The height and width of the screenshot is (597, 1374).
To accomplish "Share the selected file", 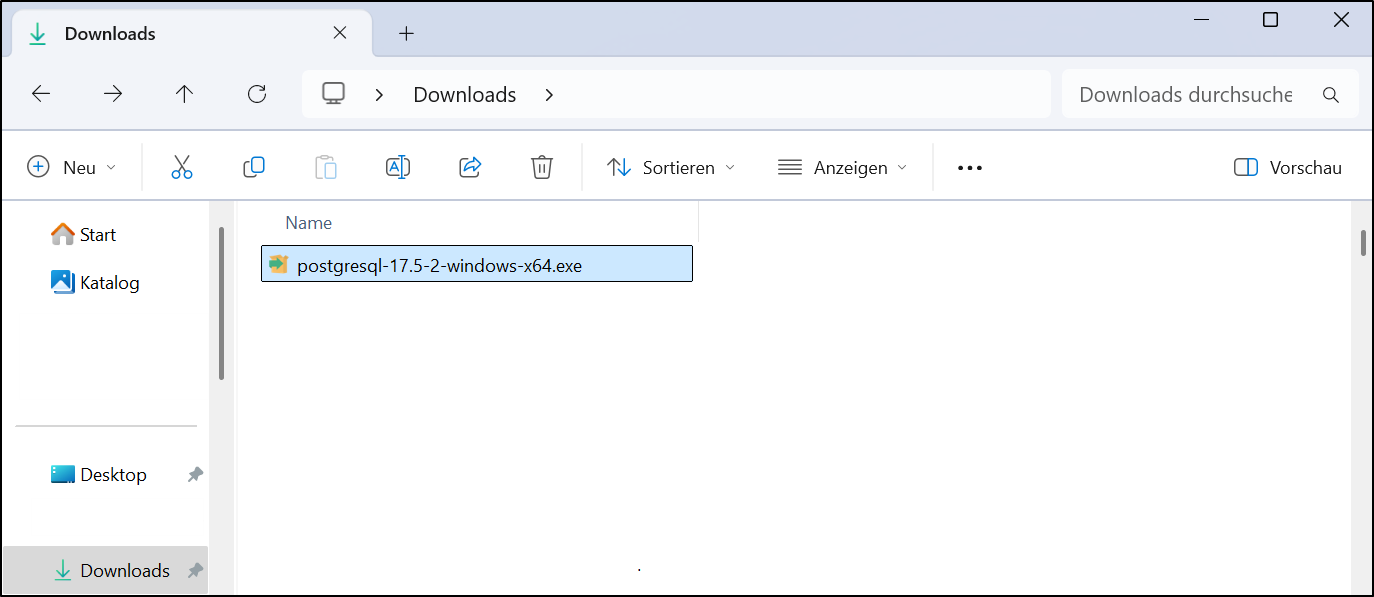I will click(470, 167).
